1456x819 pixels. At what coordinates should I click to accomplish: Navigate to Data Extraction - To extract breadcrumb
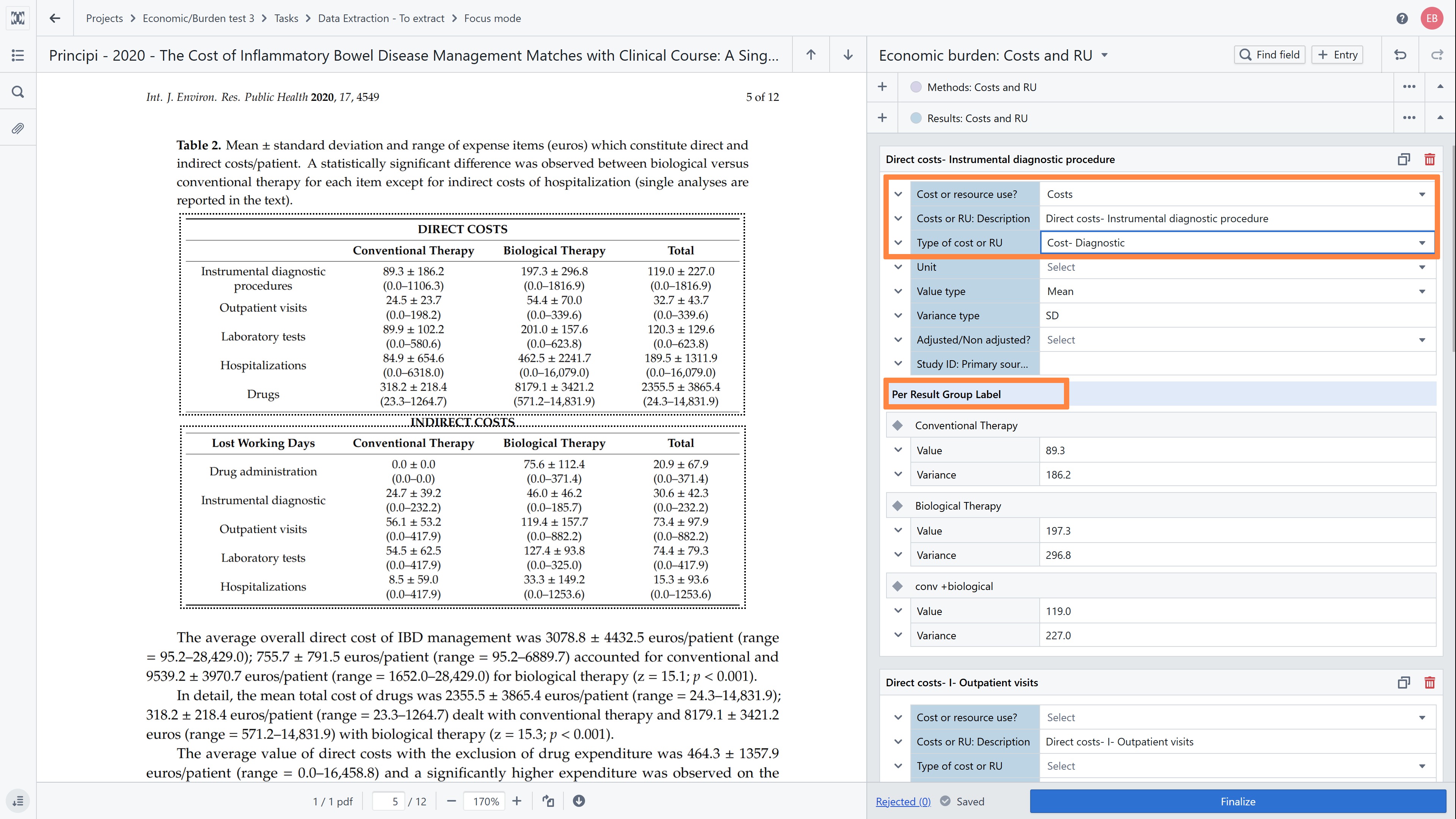point(381,18)
